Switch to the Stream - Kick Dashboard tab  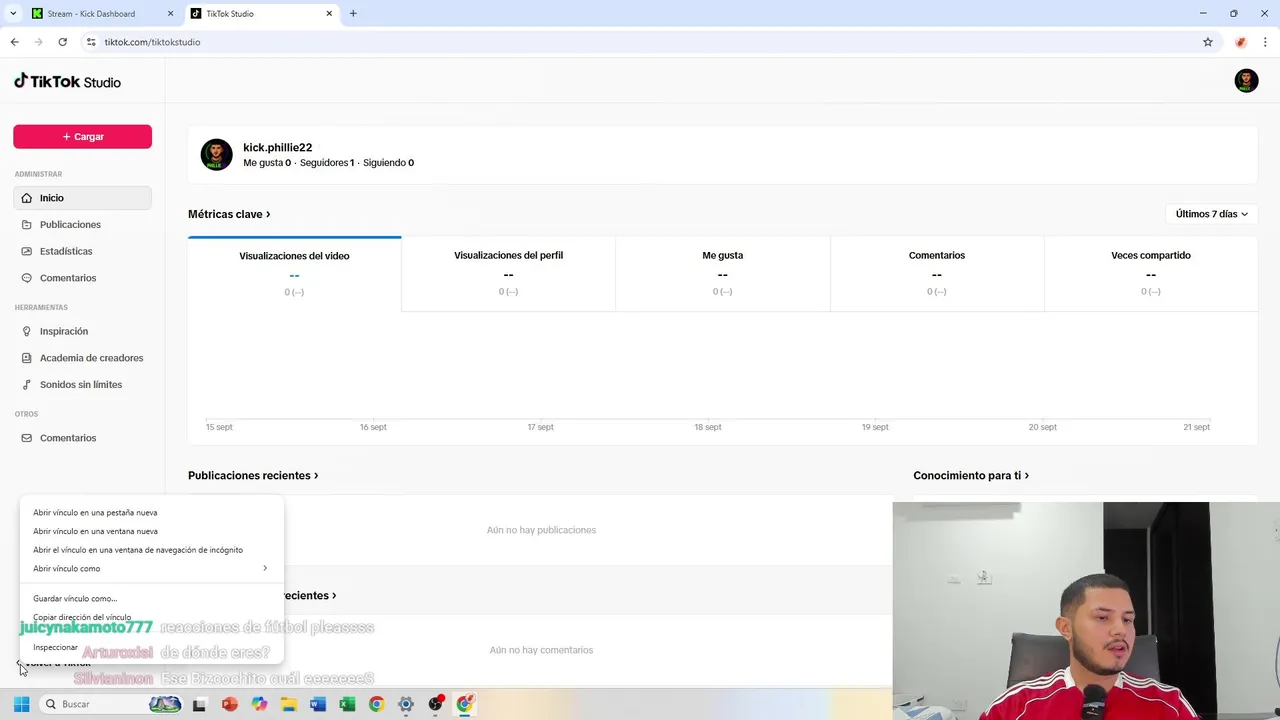tap(102, 14)
